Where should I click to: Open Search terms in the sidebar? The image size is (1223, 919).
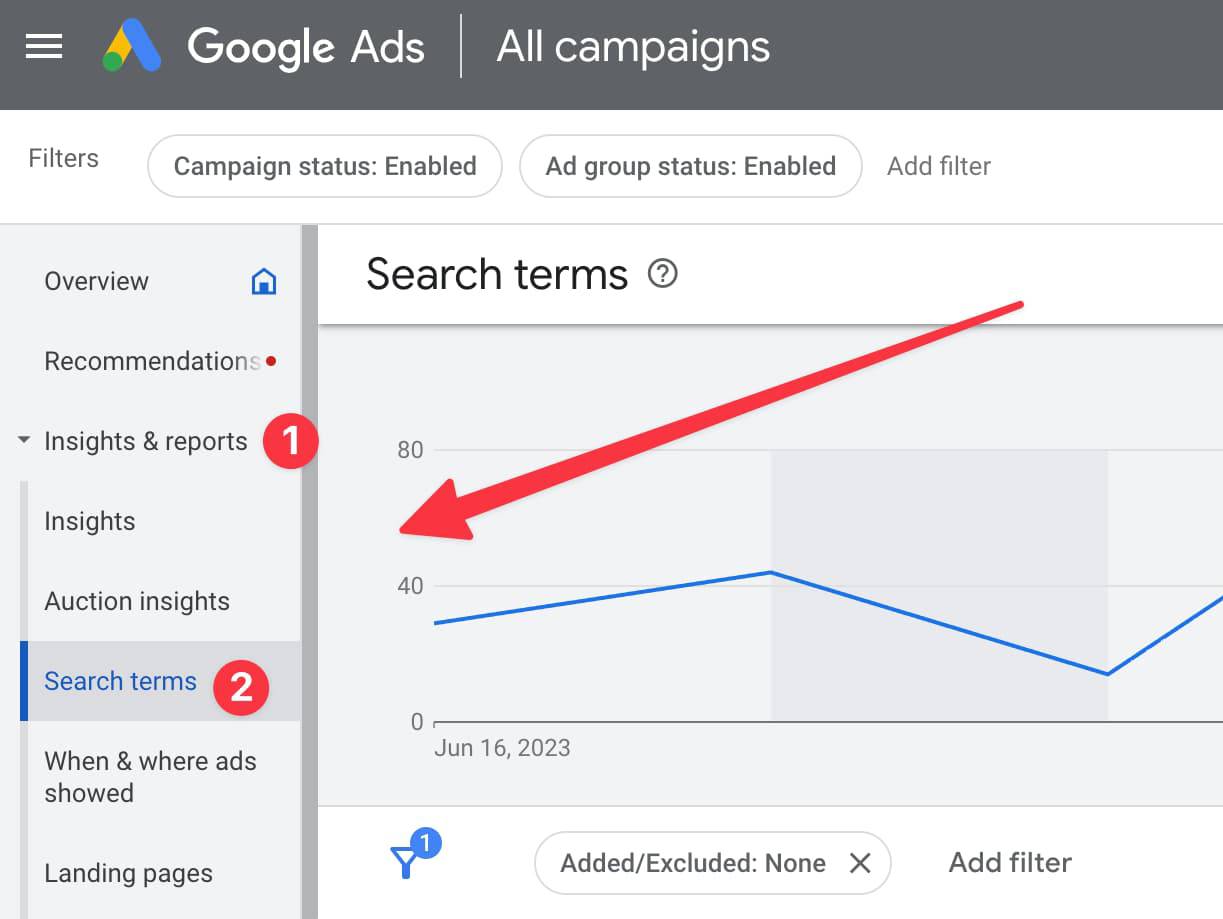click(121, 681)
